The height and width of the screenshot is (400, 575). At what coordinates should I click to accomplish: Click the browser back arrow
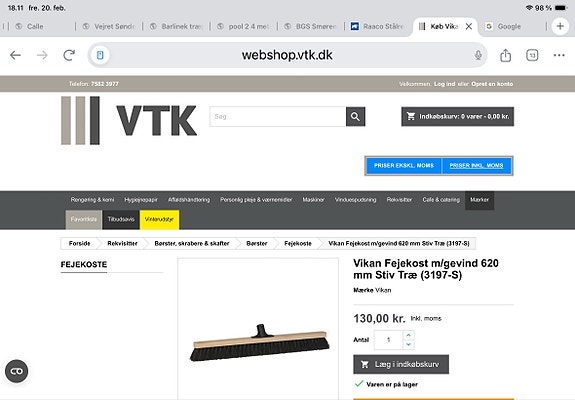click(x=15, y=55)
